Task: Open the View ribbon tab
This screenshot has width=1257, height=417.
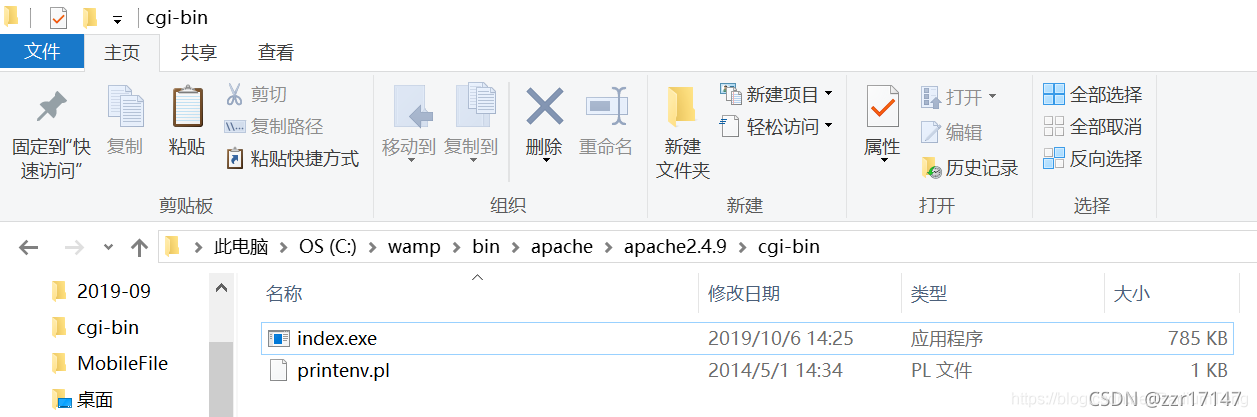Action: [276, 52]
